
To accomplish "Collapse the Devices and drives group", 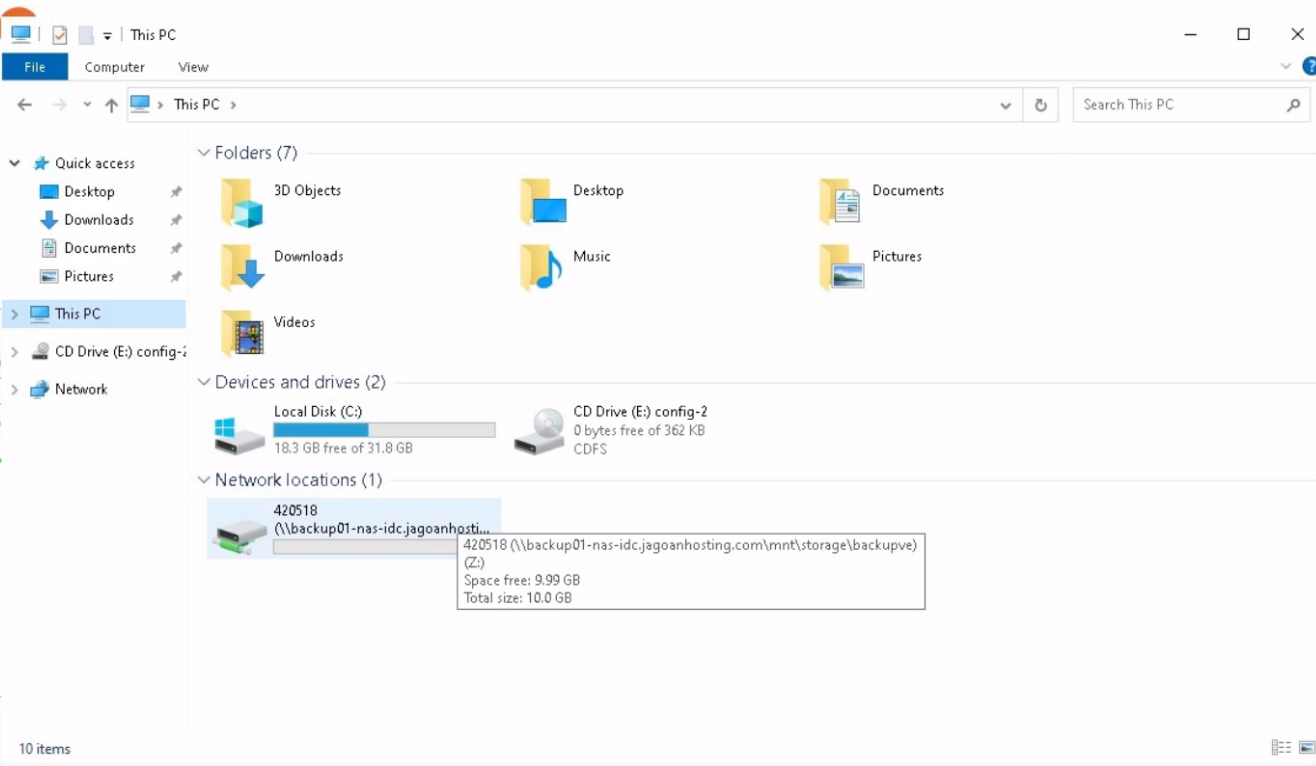I will (204, 382).
